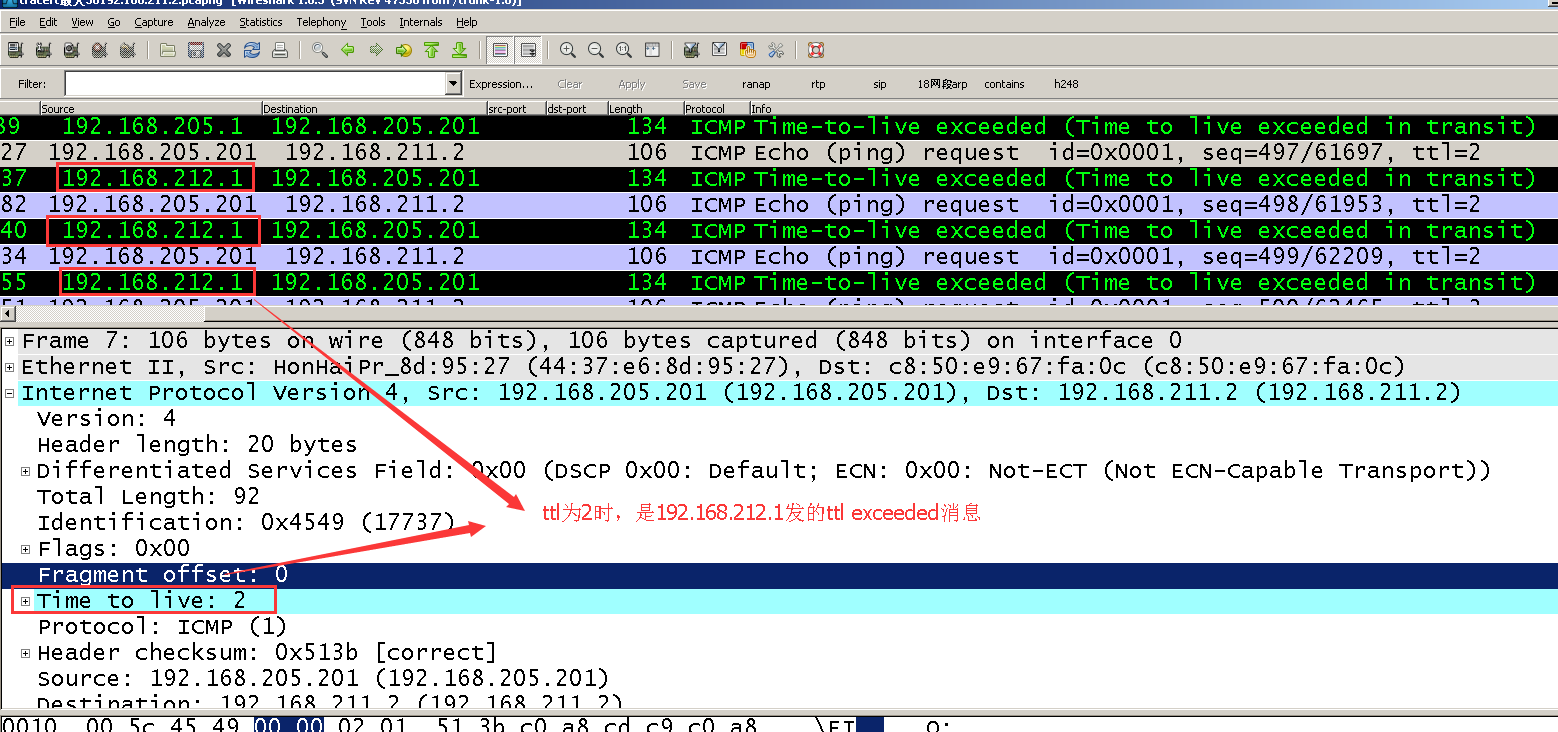This screenshot has height=732, width=1558.
Task: Expand Differentiated Services Field node
Action: [26, 471]
